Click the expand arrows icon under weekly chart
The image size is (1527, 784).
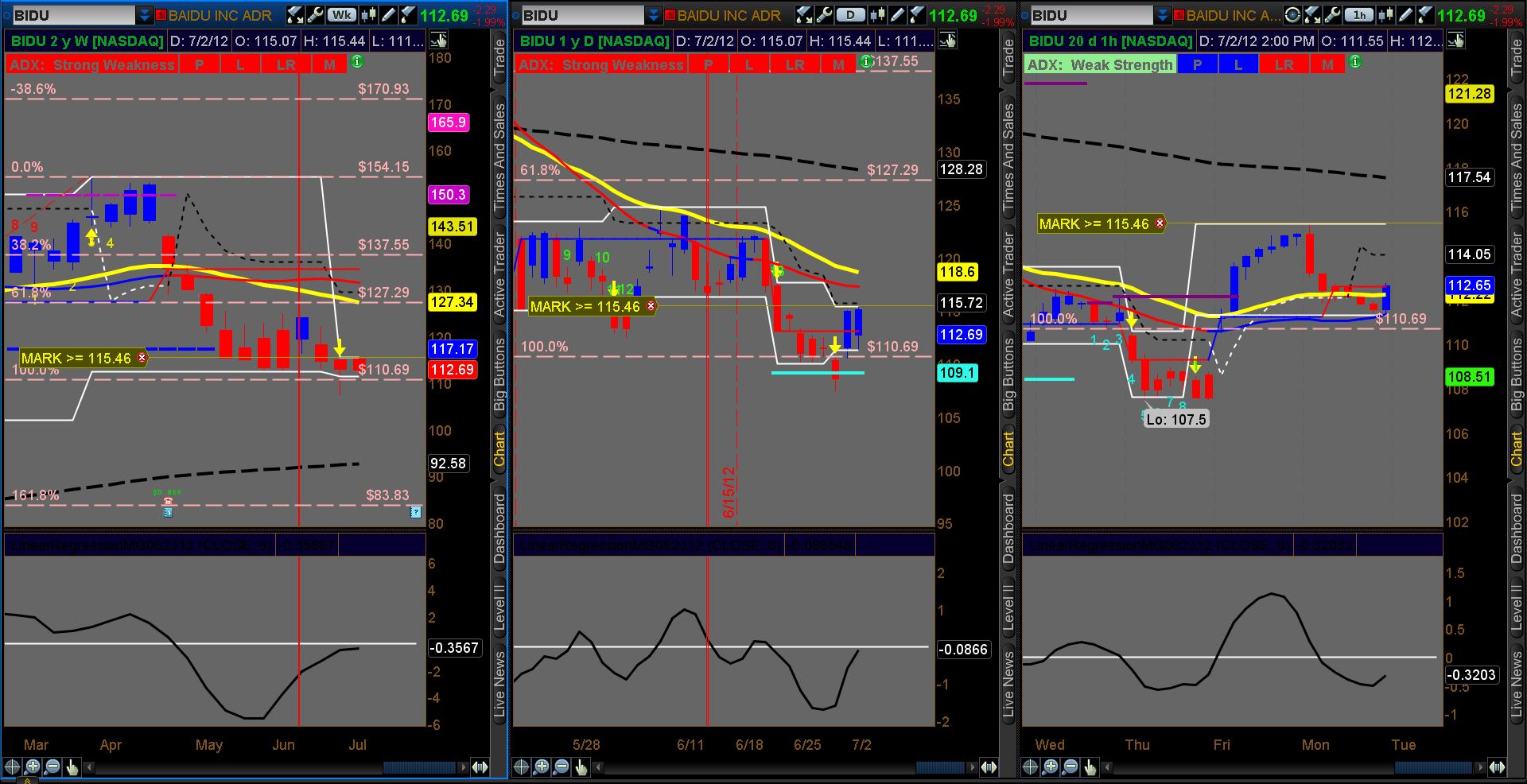pyautogui.click(x=480, y=767)
